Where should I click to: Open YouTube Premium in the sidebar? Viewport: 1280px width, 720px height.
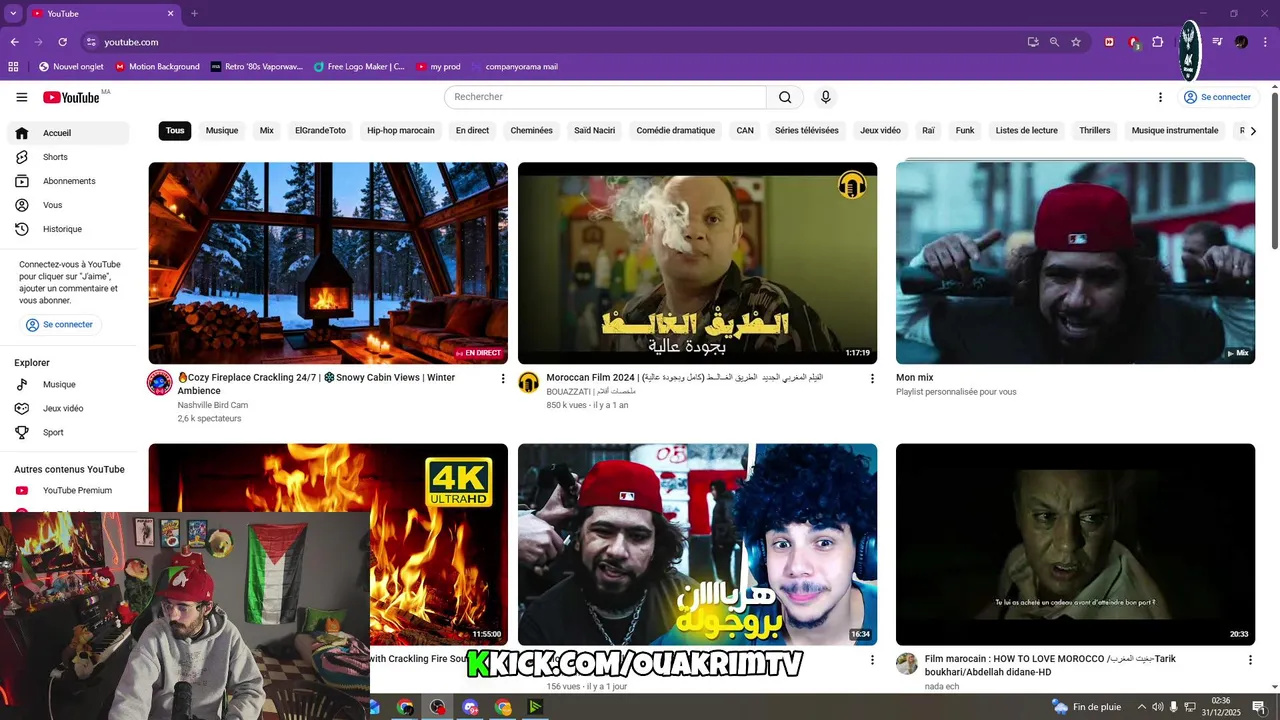[x=68, y=490]
